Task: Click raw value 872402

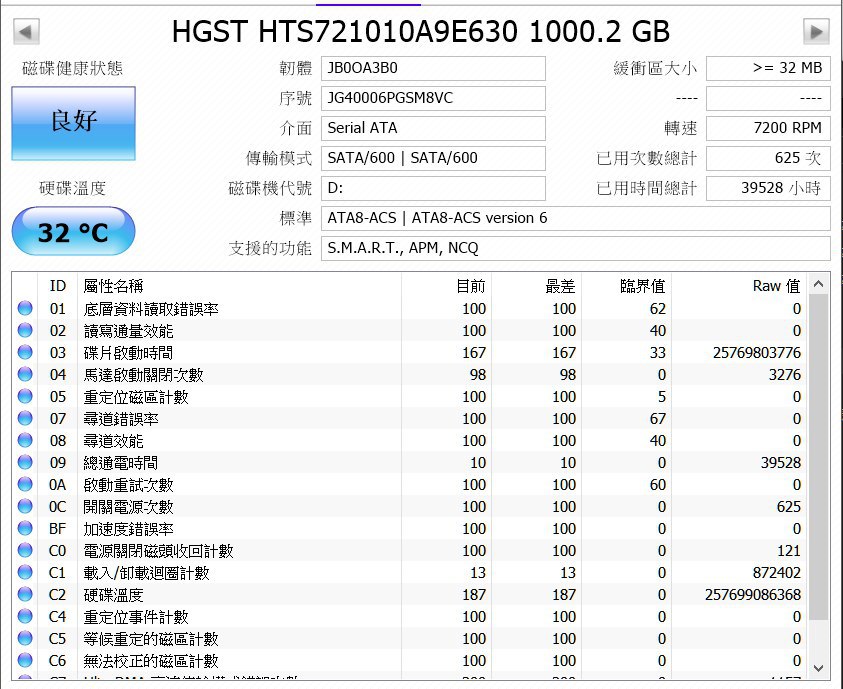Action: tap(776, 573)
